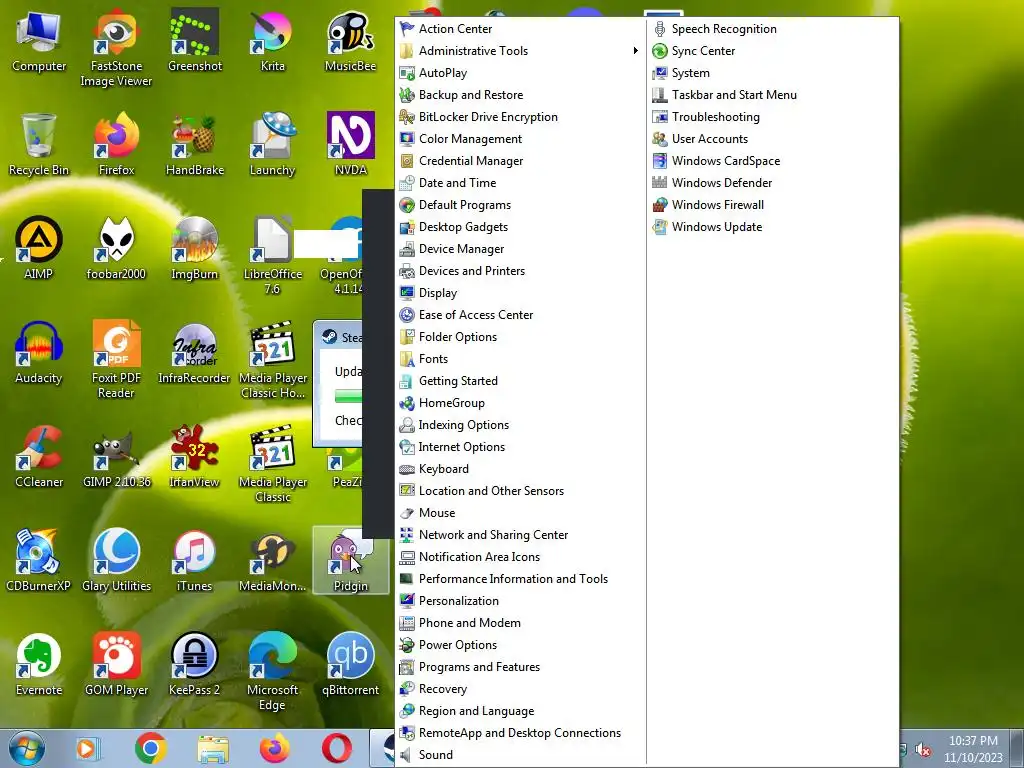Select Media Player Classic Home Cinema icon
The image size is (1024, 768).
(272, 360)
